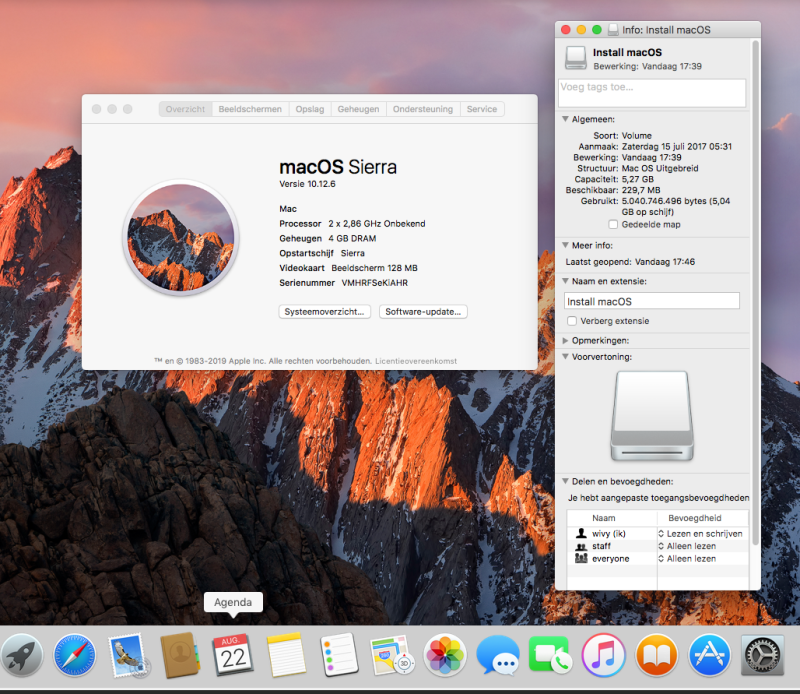
Task: Launch FaceTime from the Dock
Action: 550,655
